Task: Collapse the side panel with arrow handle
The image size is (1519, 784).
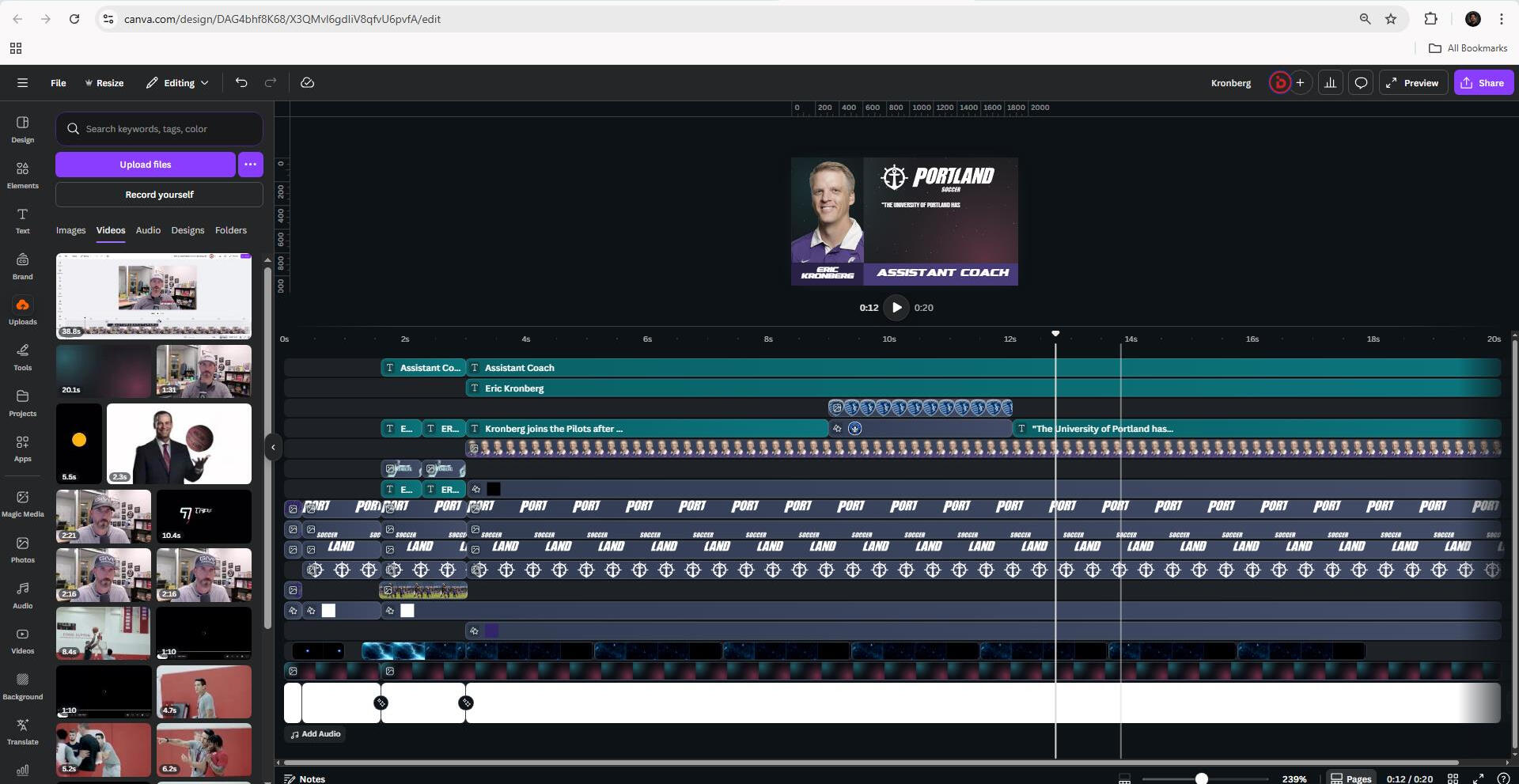Action: pos(273,448)
